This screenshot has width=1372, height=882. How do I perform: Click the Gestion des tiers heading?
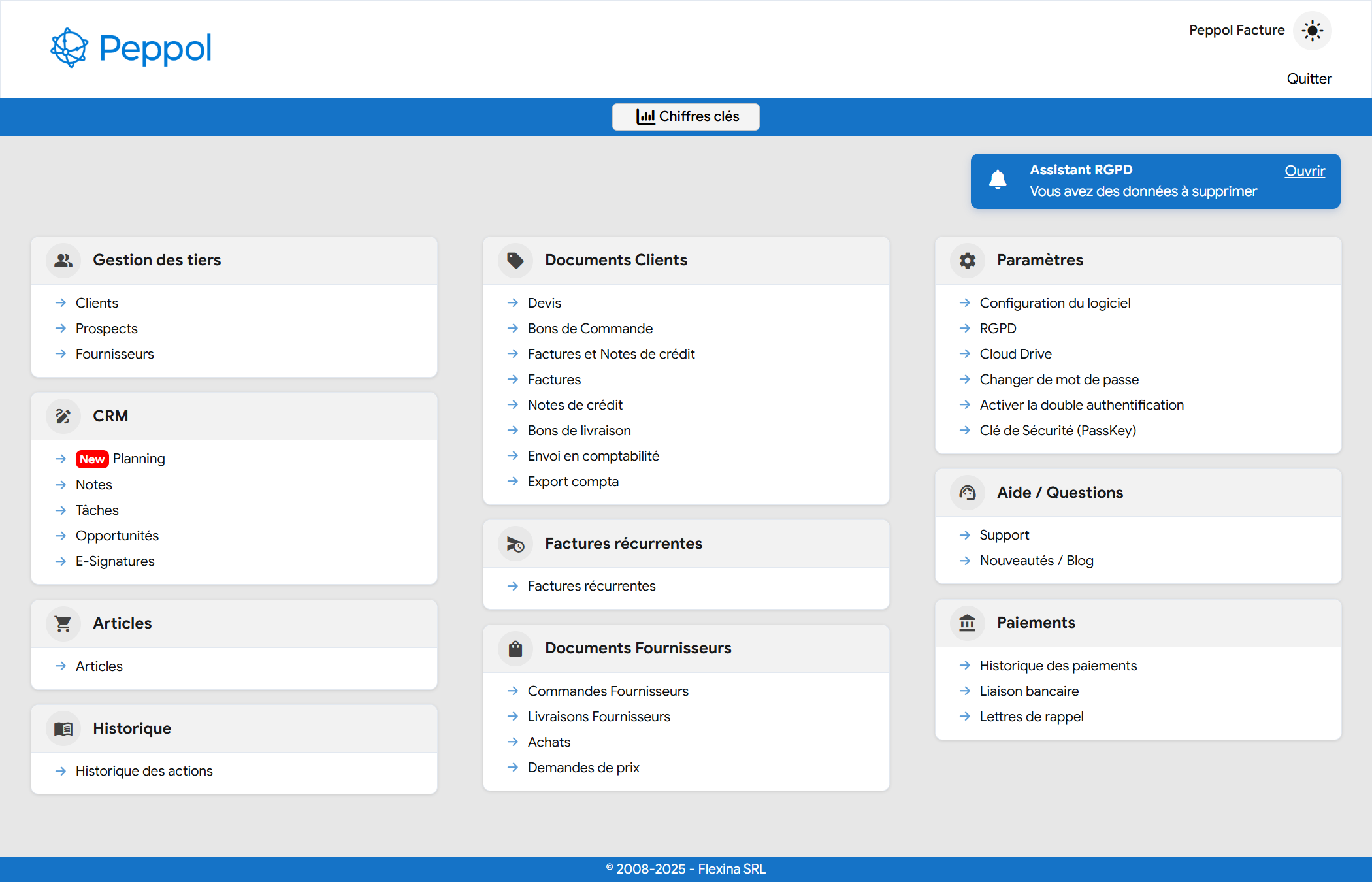pyautogui.click(x=157, y=260)
